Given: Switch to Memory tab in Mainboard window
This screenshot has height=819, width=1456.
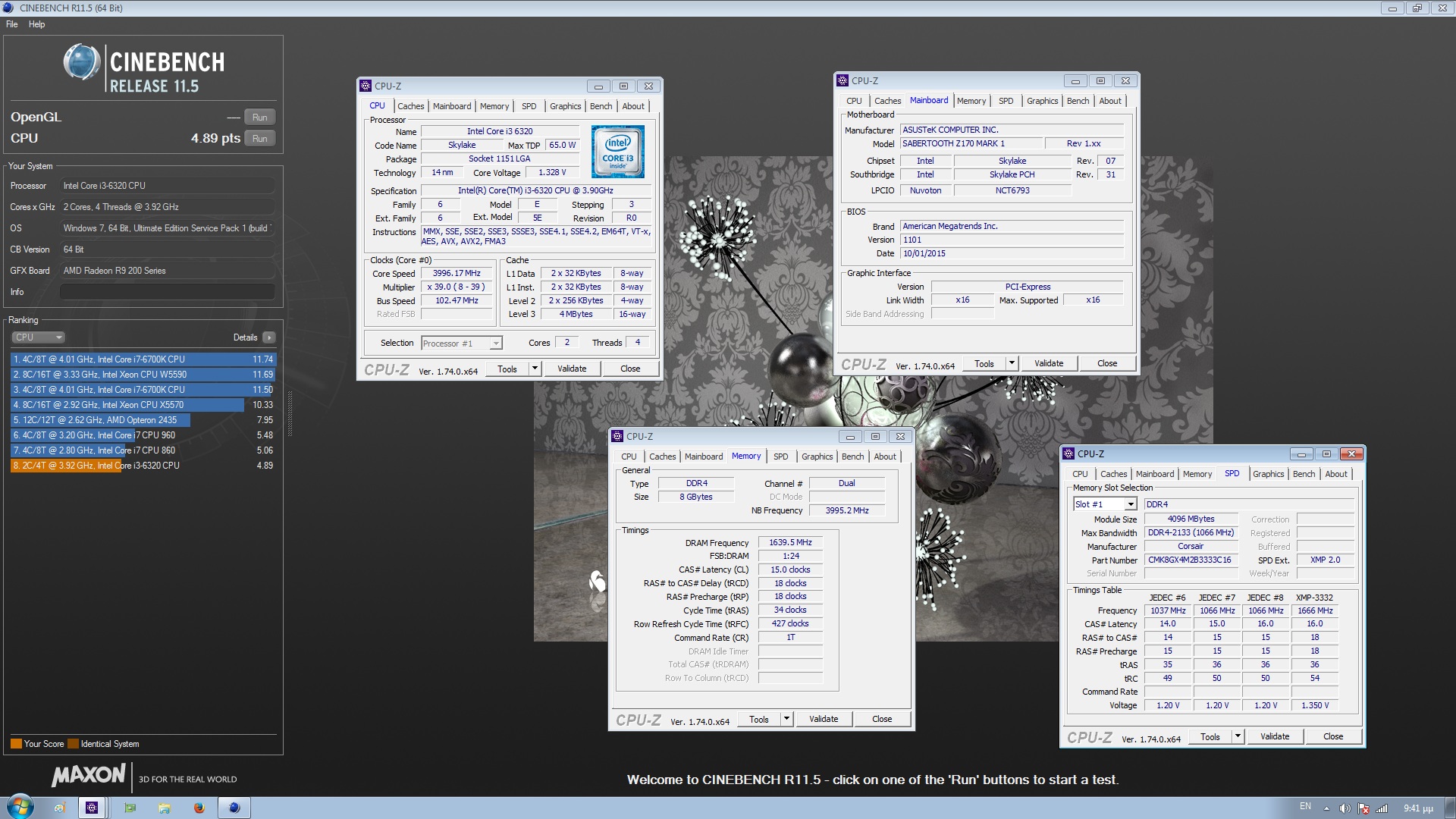Looking at the screenshot, I should (971, 101).
